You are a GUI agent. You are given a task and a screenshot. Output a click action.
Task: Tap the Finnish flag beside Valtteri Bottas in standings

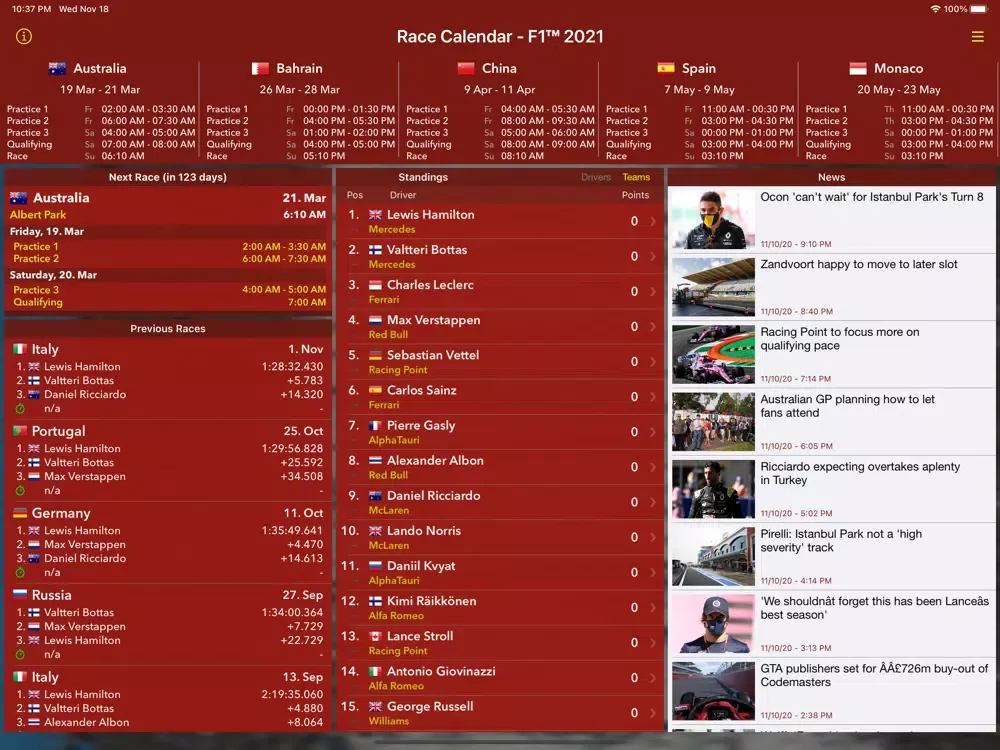pyautogui.click(x=375, y=250)
